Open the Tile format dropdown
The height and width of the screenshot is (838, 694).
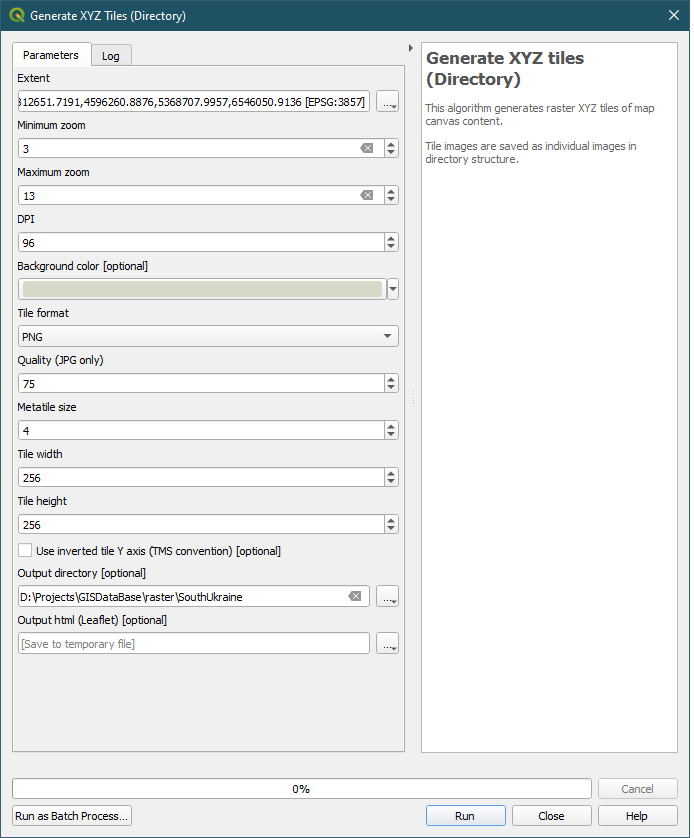(208, 337)
